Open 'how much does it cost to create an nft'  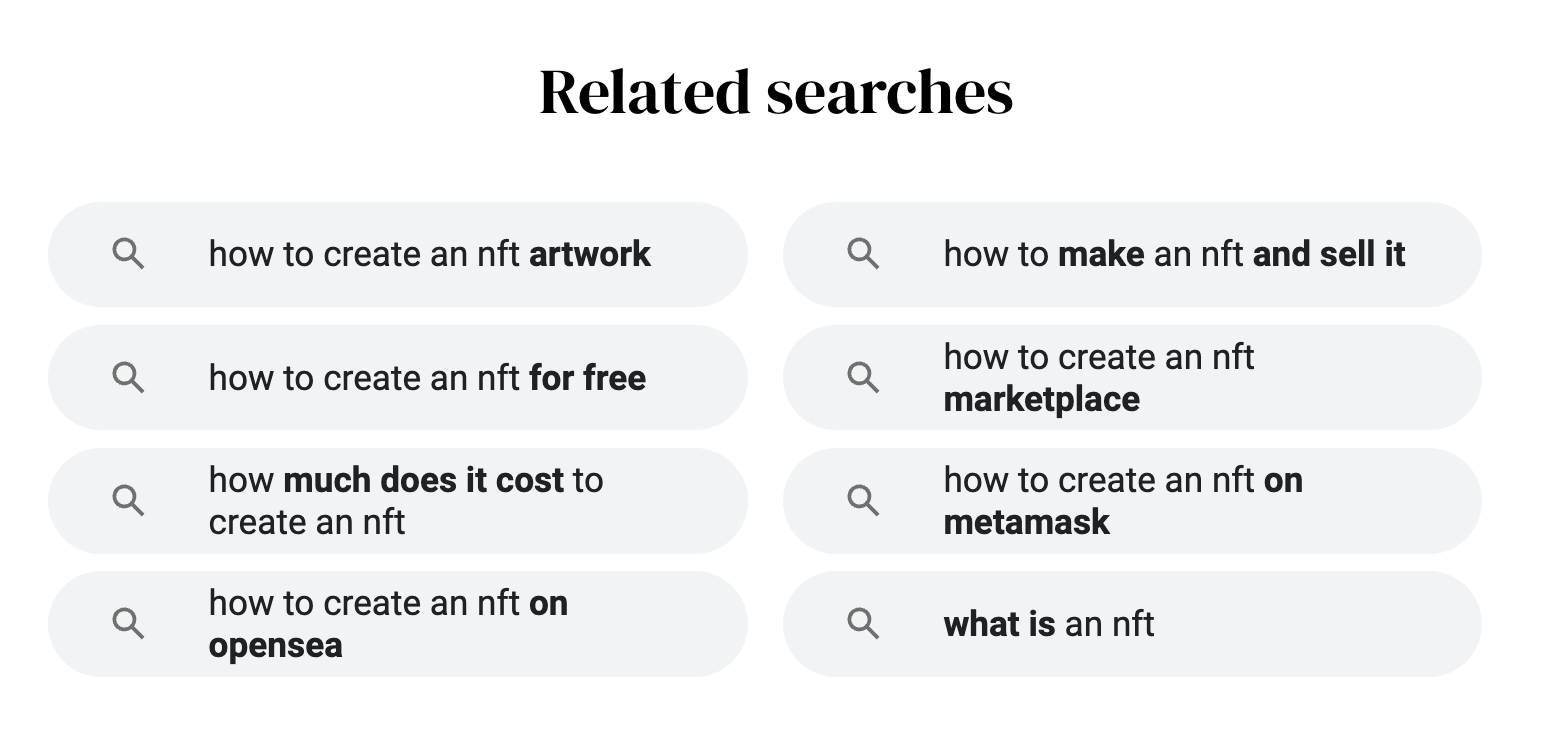click(405, 500)
